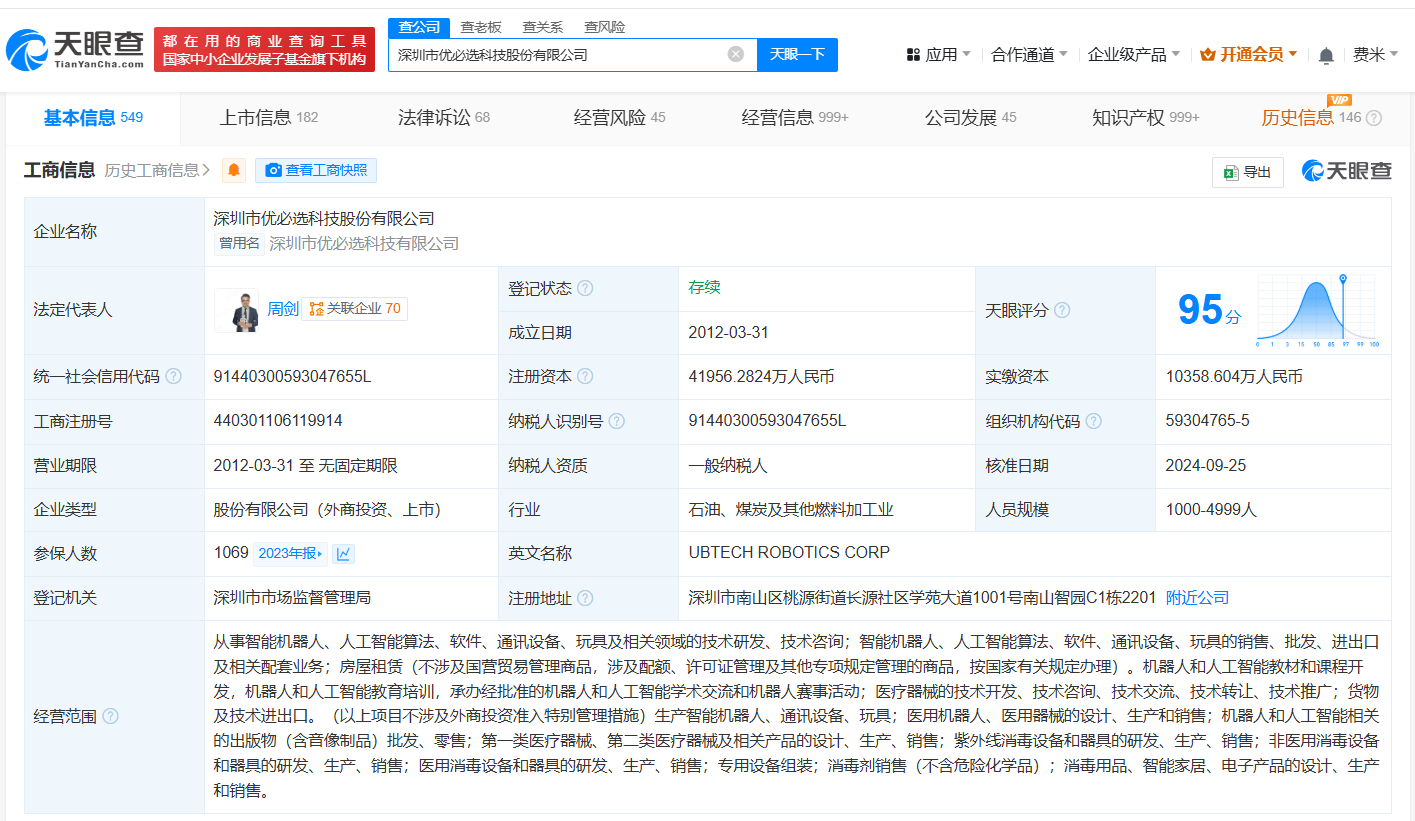Switch to the 法律诉讼 tab
This screenshot has height=821, width=1415.
[x=434, y=118]
